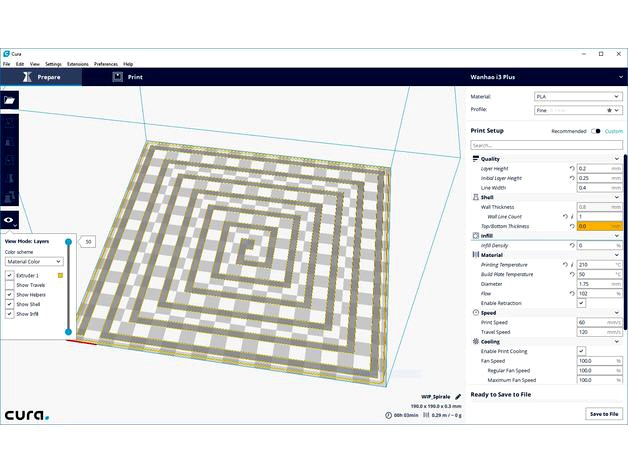Open the Help menu

[x=128, y=64]
